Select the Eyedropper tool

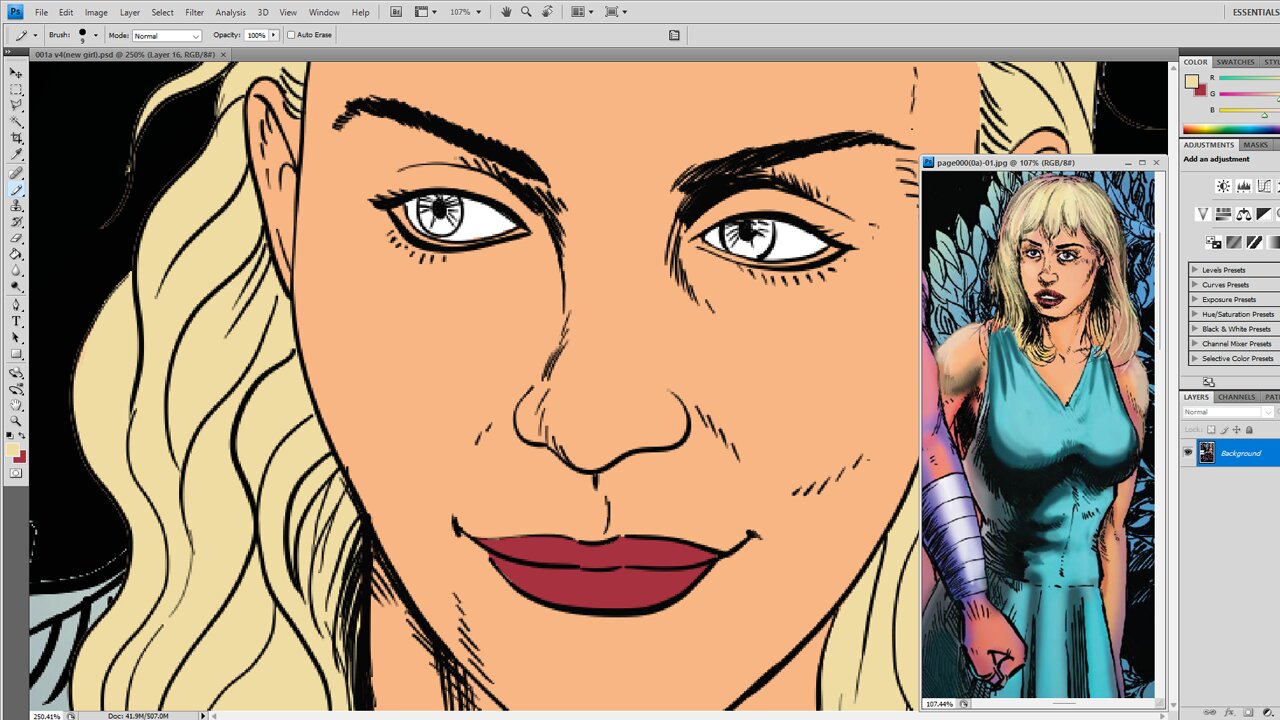16,154
